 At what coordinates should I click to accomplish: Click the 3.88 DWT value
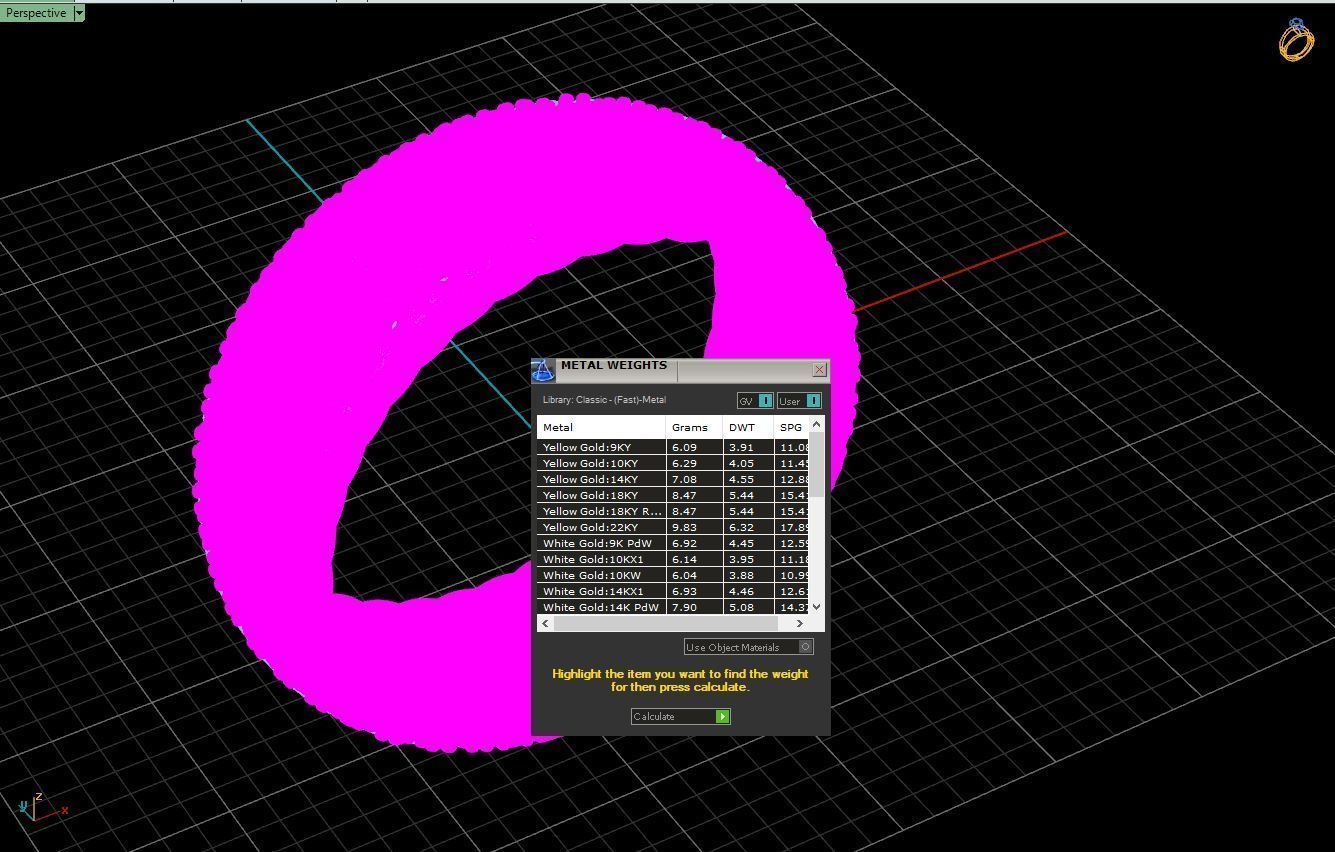tap(741, 575)
